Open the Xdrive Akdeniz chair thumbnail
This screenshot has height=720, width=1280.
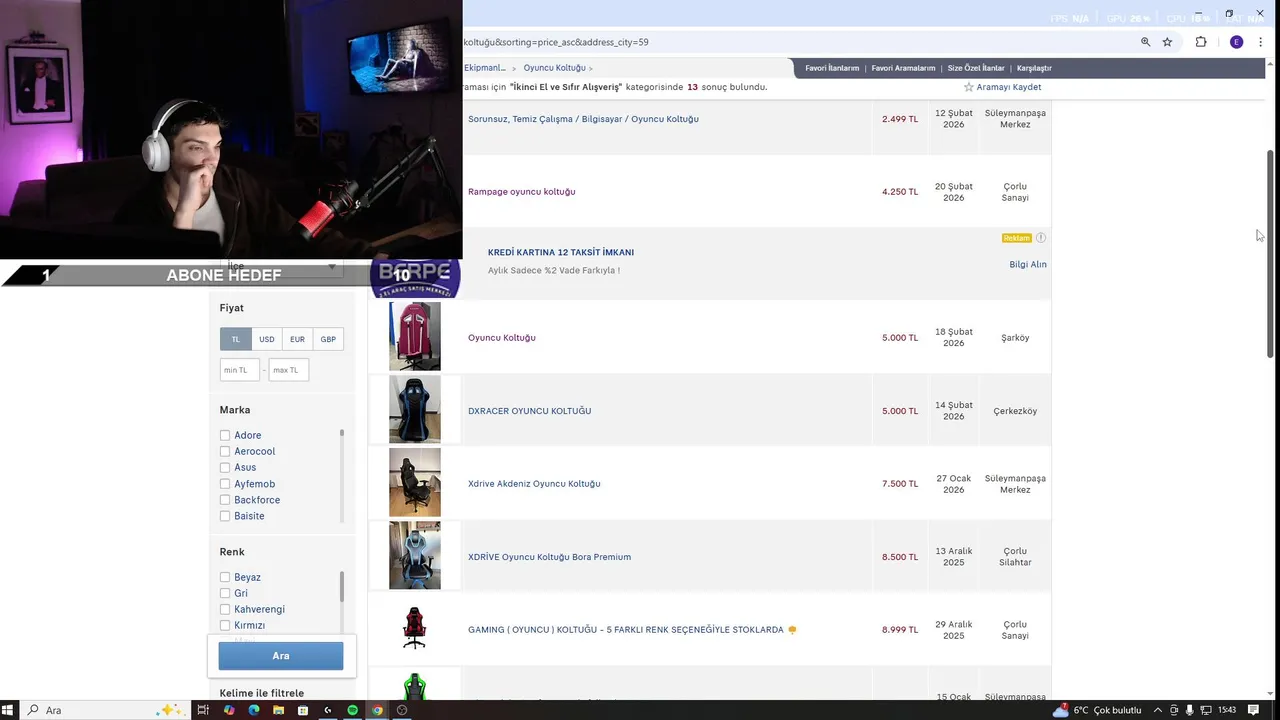tap(415, 483)
